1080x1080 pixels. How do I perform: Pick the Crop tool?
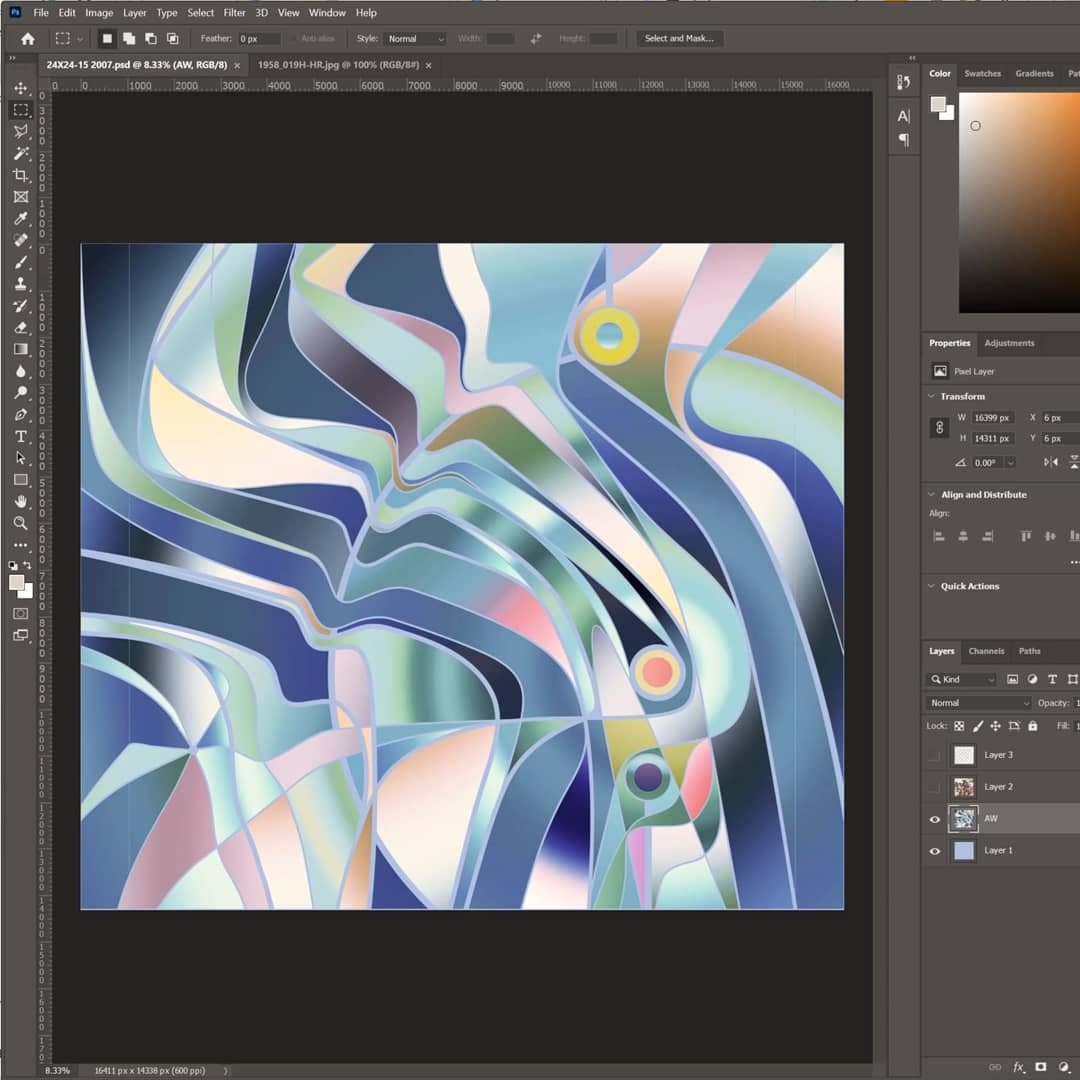(x=20, y=175)
